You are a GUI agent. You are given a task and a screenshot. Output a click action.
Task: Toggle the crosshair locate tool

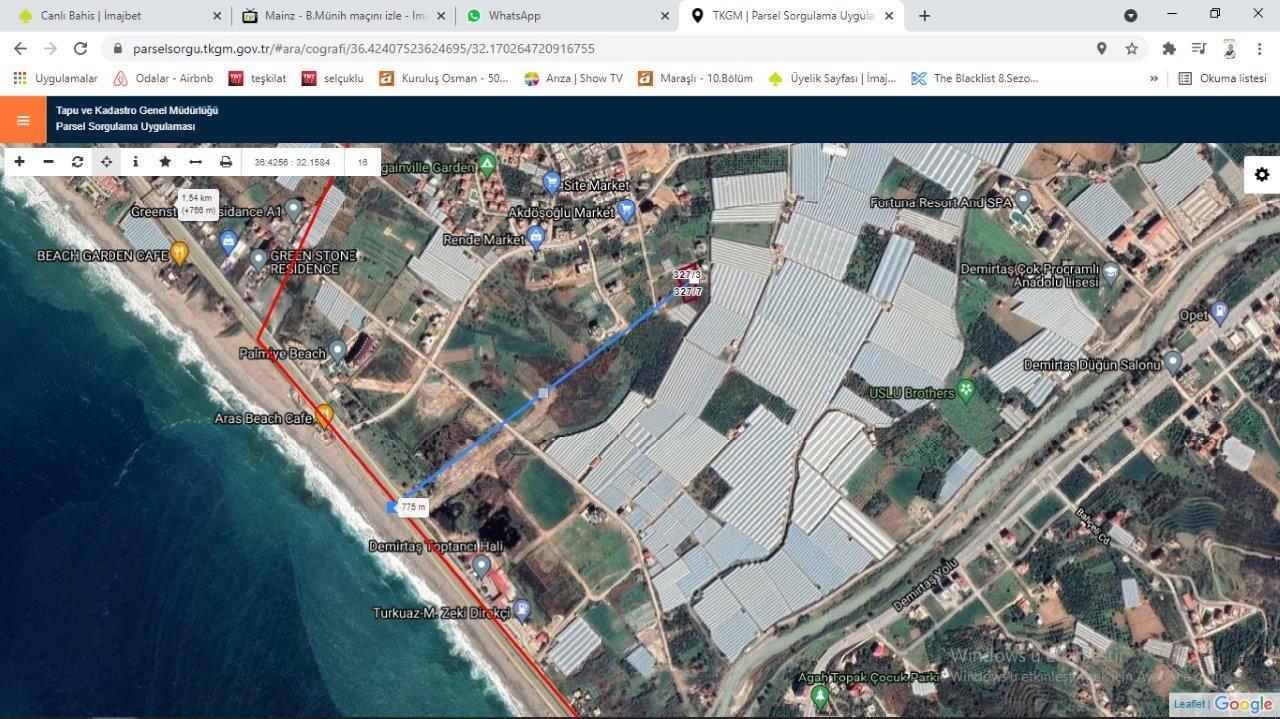(106, 161)
